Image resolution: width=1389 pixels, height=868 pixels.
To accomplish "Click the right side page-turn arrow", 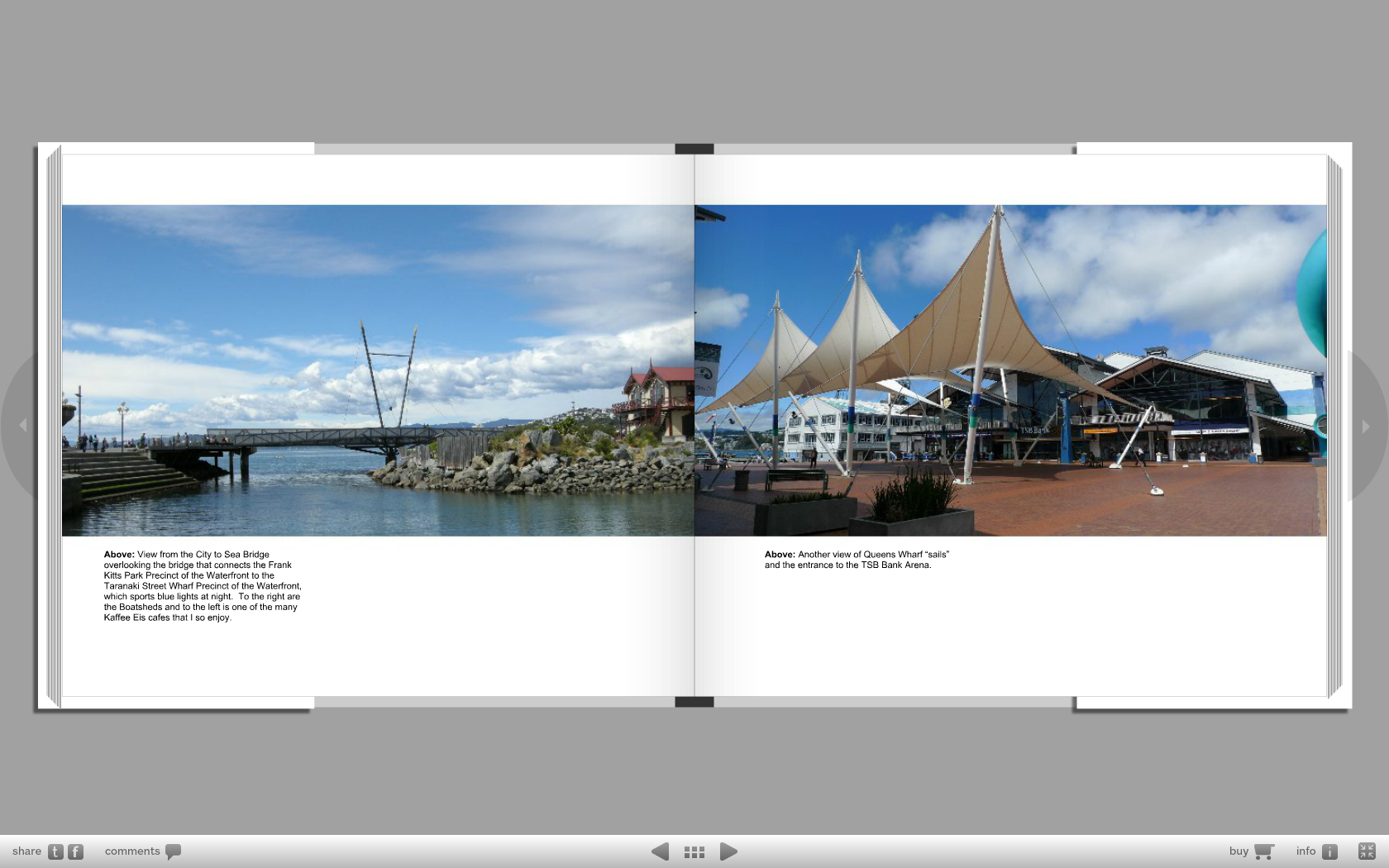I will [x=1366, y=427].
